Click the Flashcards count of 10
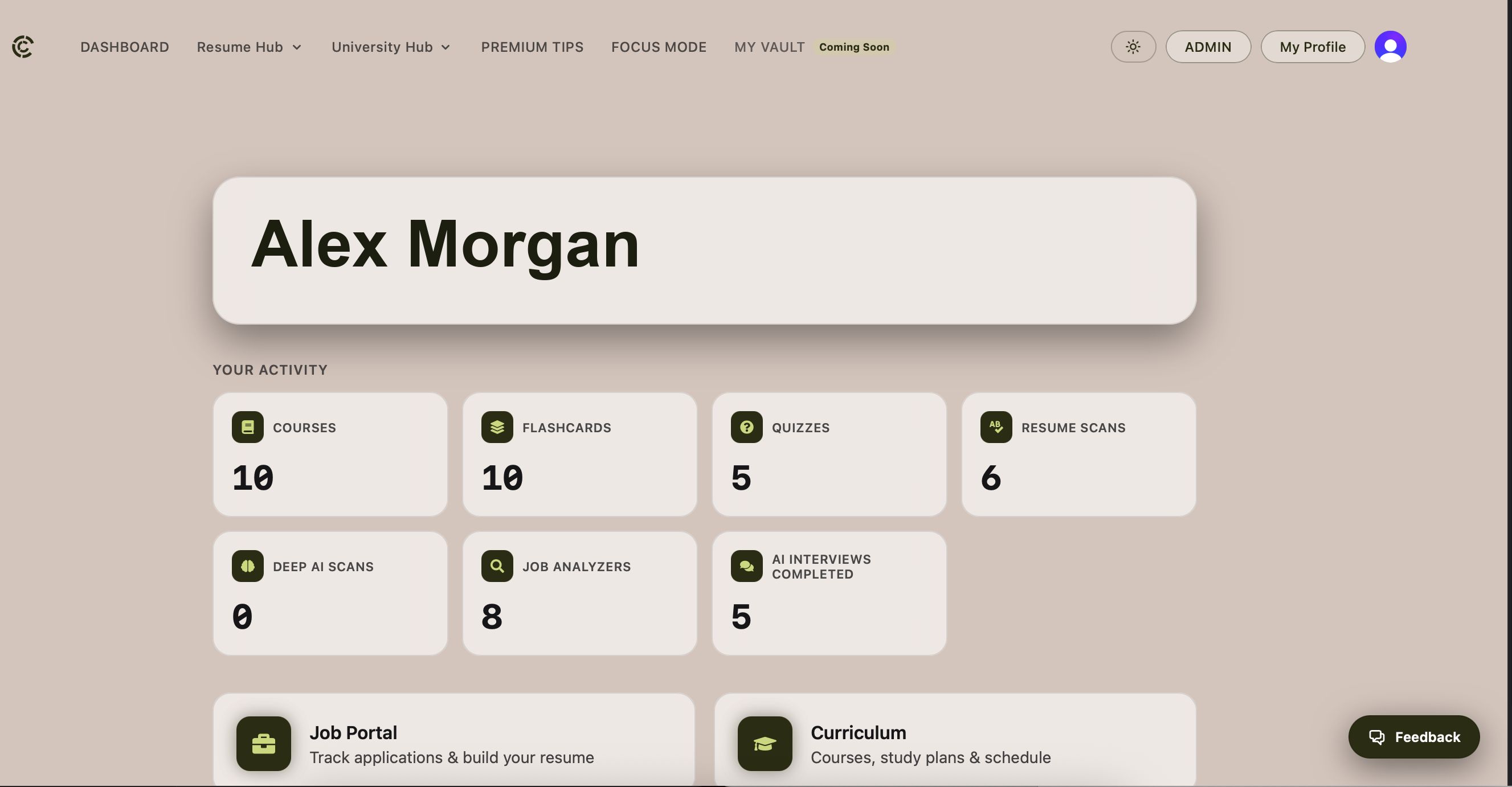Screen dimensions: 1512x787 [502, 478]
